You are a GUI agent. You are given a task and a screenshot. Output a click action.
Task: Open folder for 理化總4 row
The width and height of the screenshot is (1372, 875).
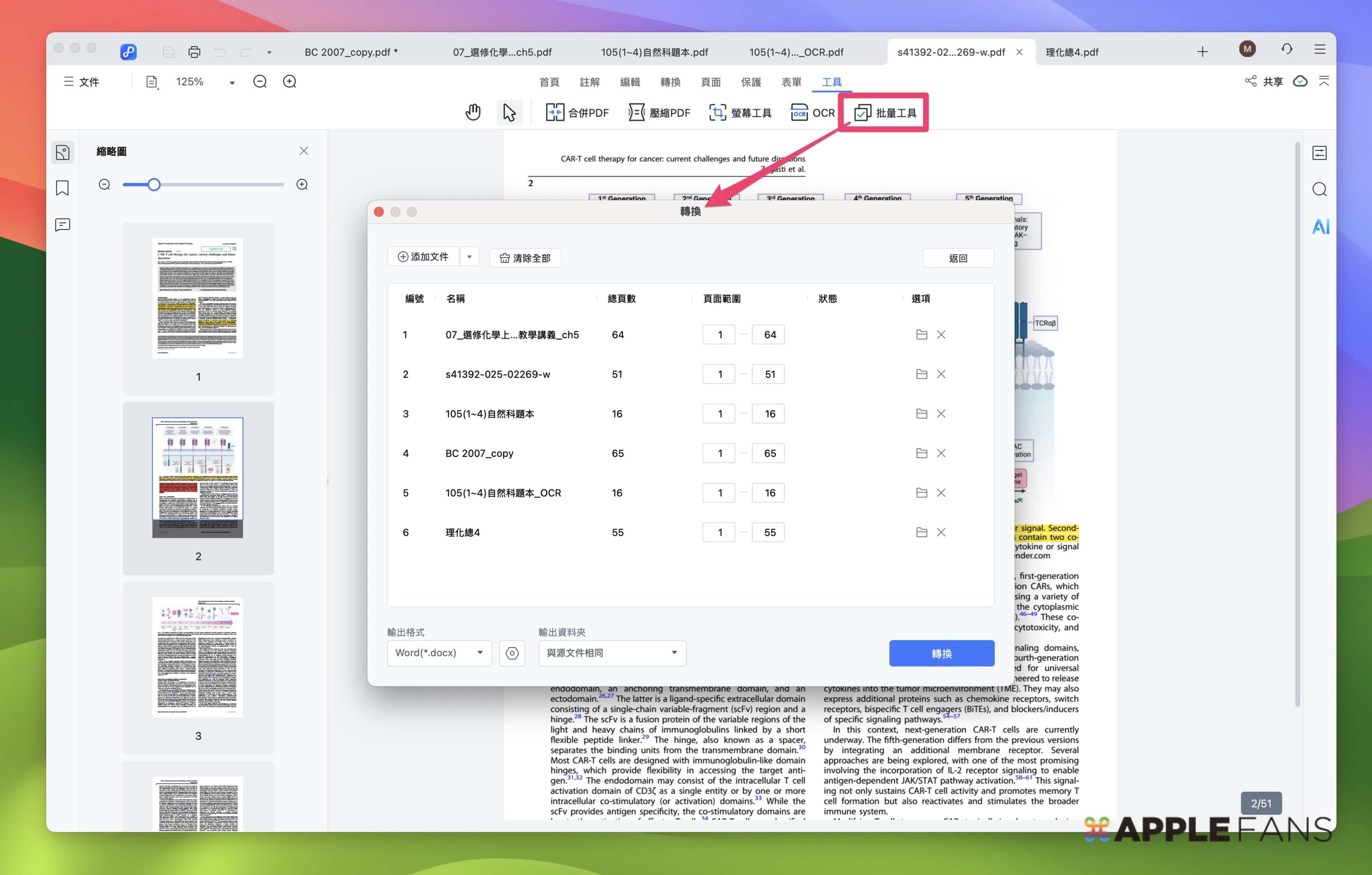[921, 532]
